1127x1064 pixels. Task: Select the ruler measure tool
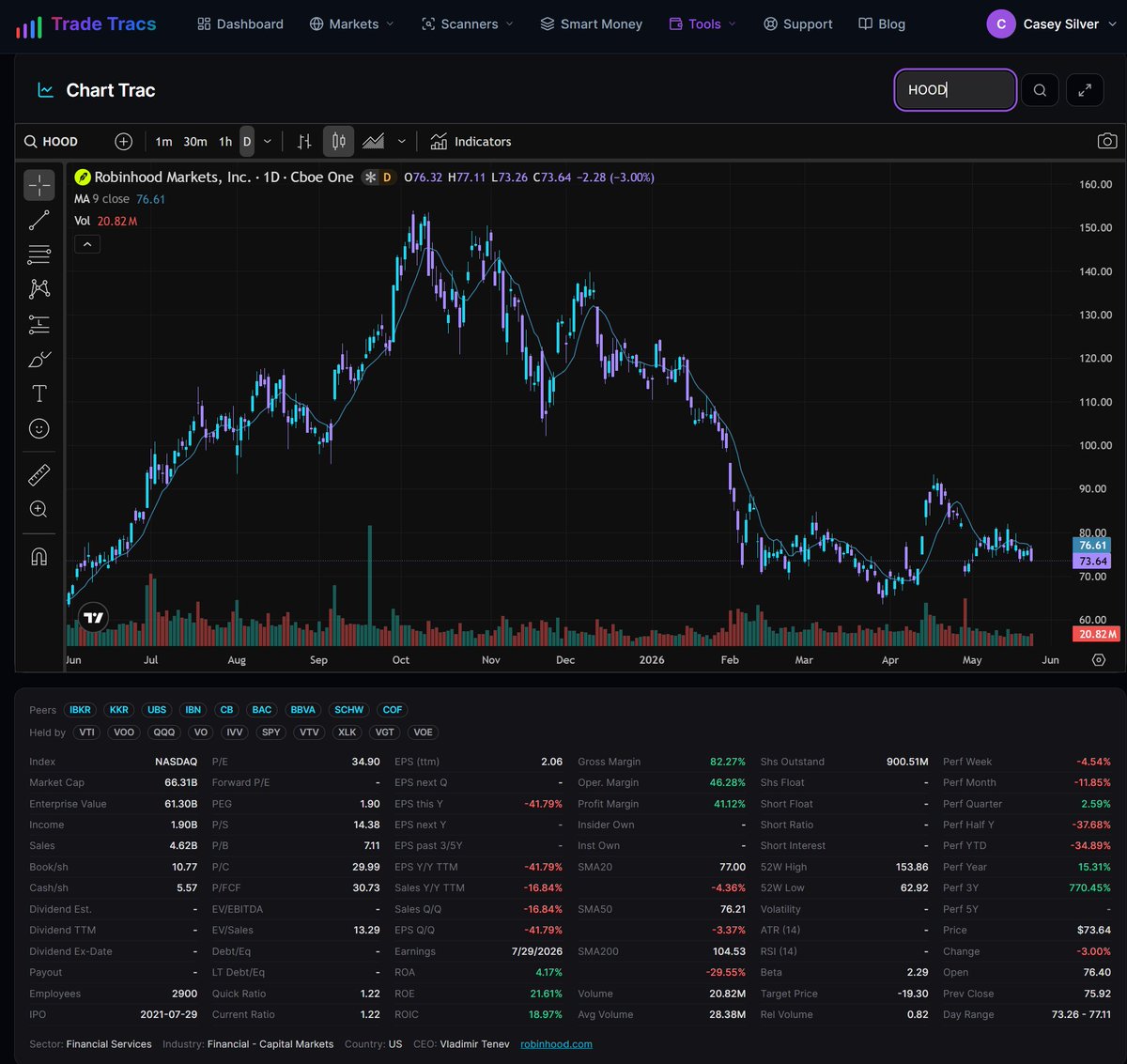[x=39, y=474]
